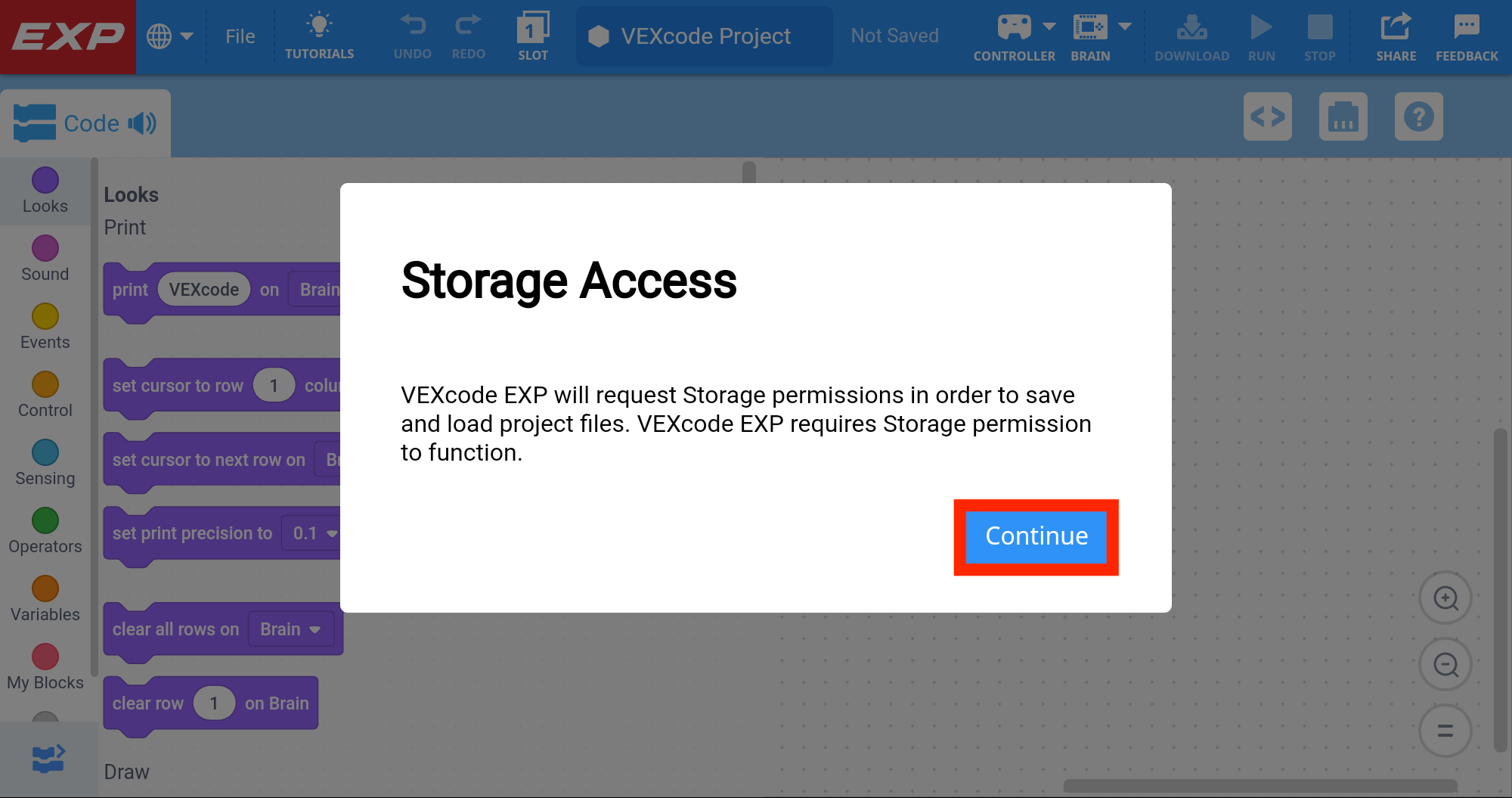Expand the Controller status dropdown arrow
Screen dimensions: 1512x798
tap(1049, 26)
